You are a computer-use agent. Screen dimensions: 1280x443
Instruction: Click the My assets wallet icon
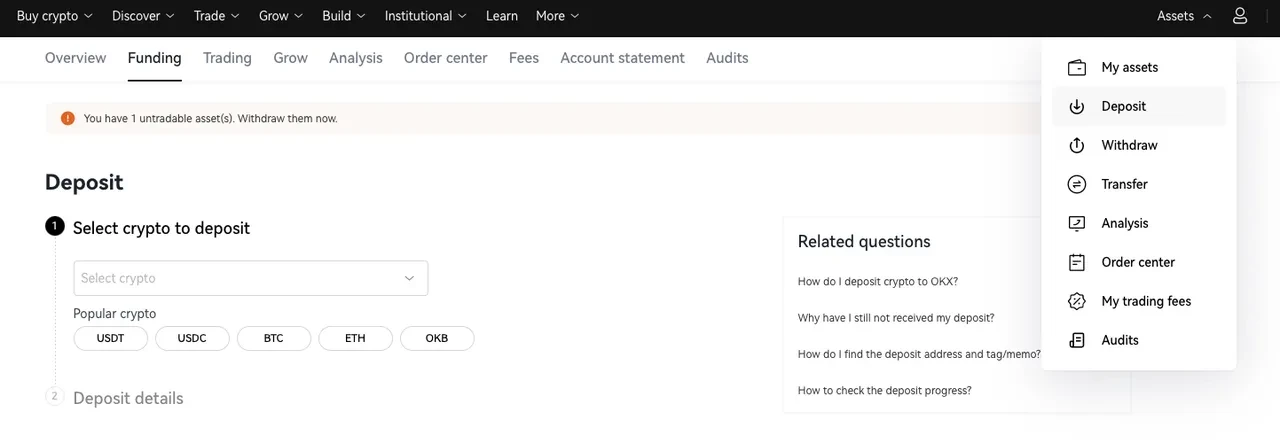click(1077, 67)
